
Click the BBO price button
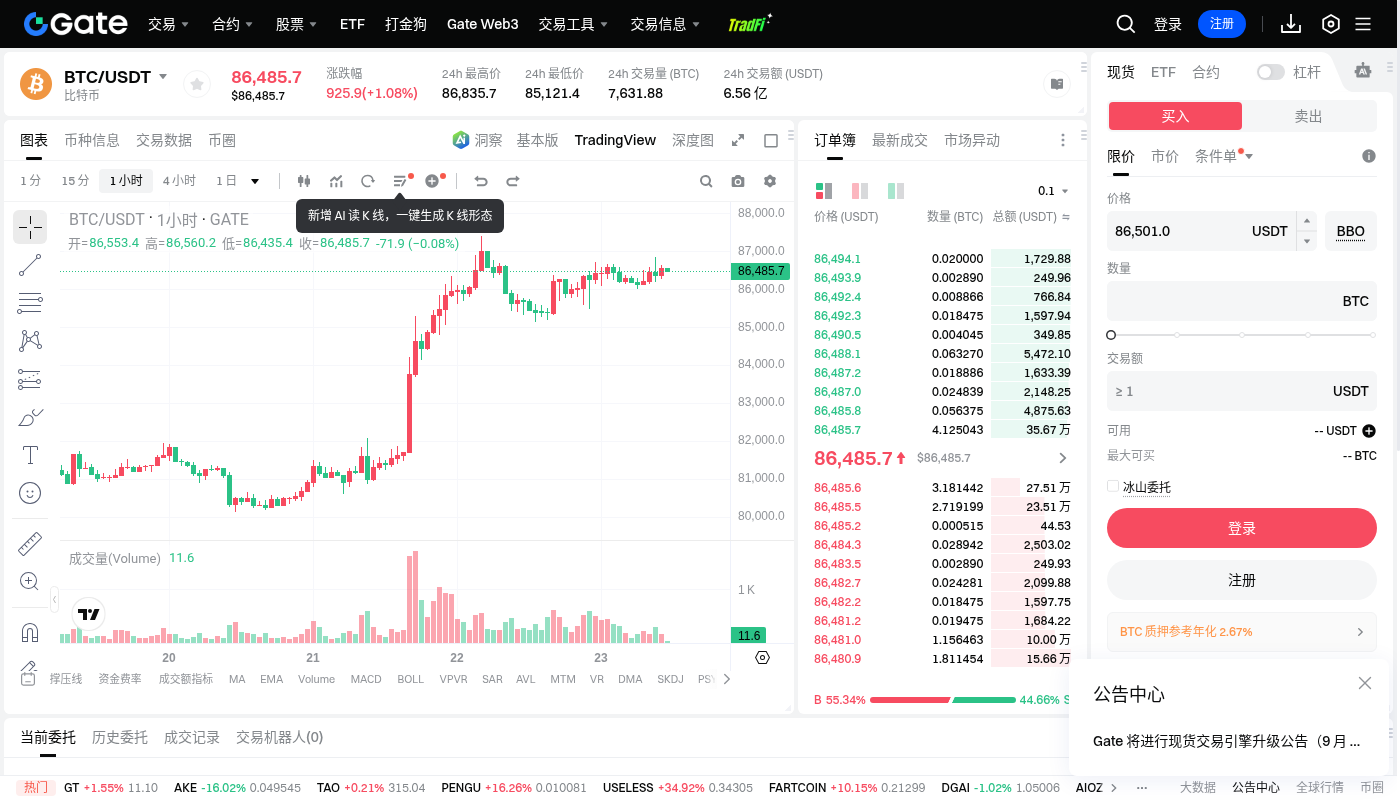pos(1351,231)
